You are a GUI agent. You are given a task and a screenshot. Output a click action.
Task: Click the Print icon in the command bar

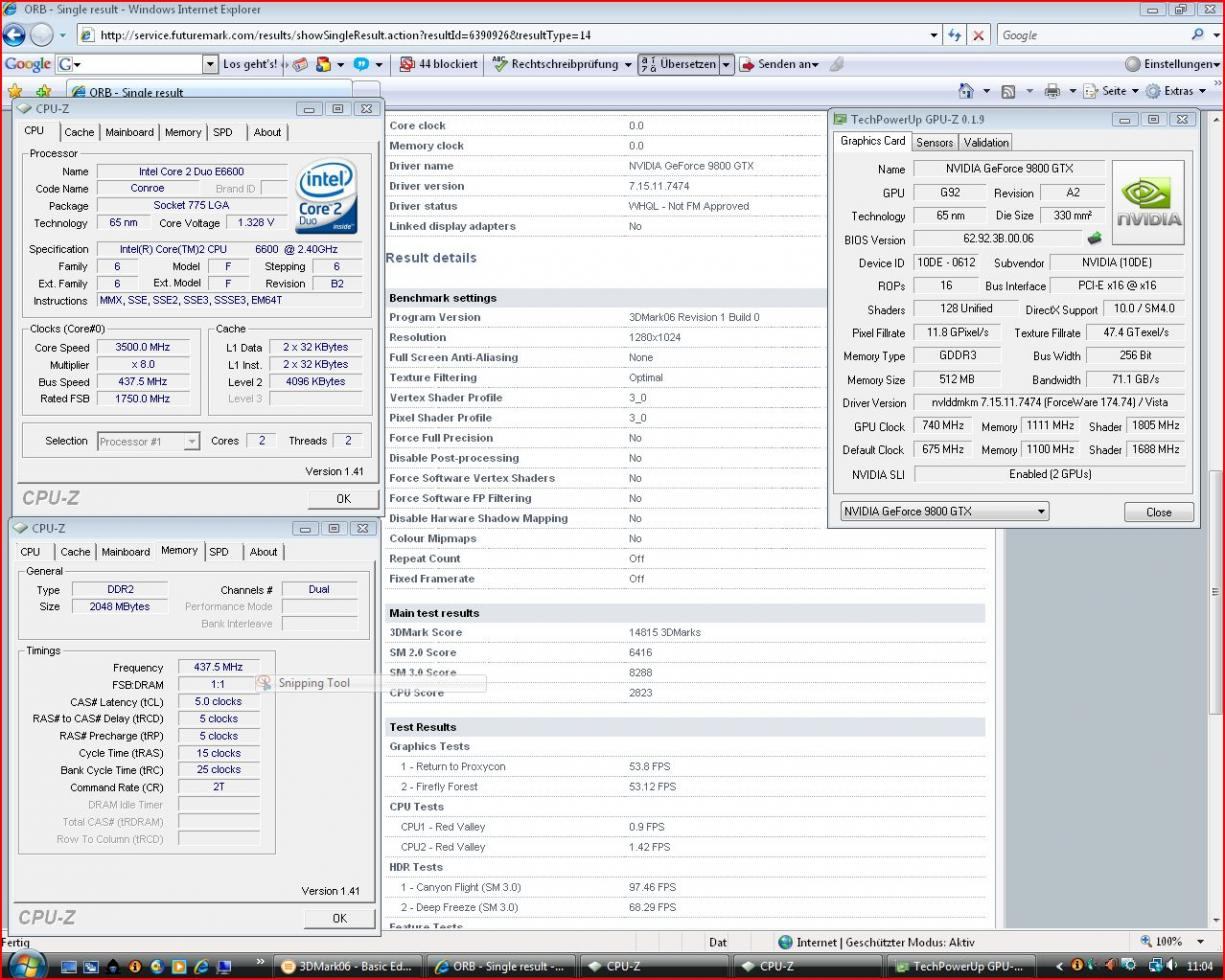(1052, 91)
